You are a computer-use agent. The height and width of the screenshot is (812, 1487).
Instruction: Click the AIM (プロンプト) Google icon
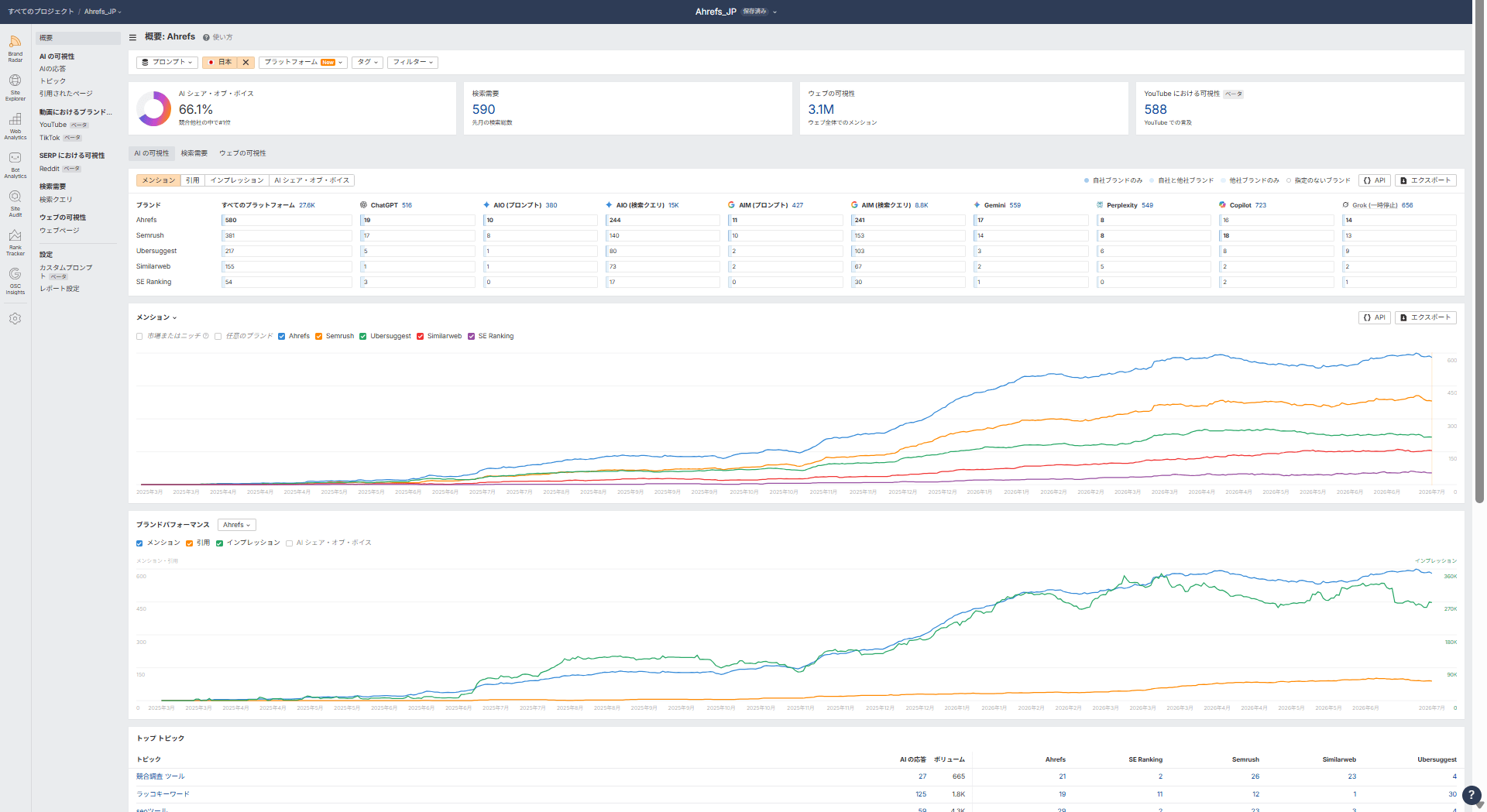[x=732, y=205]
